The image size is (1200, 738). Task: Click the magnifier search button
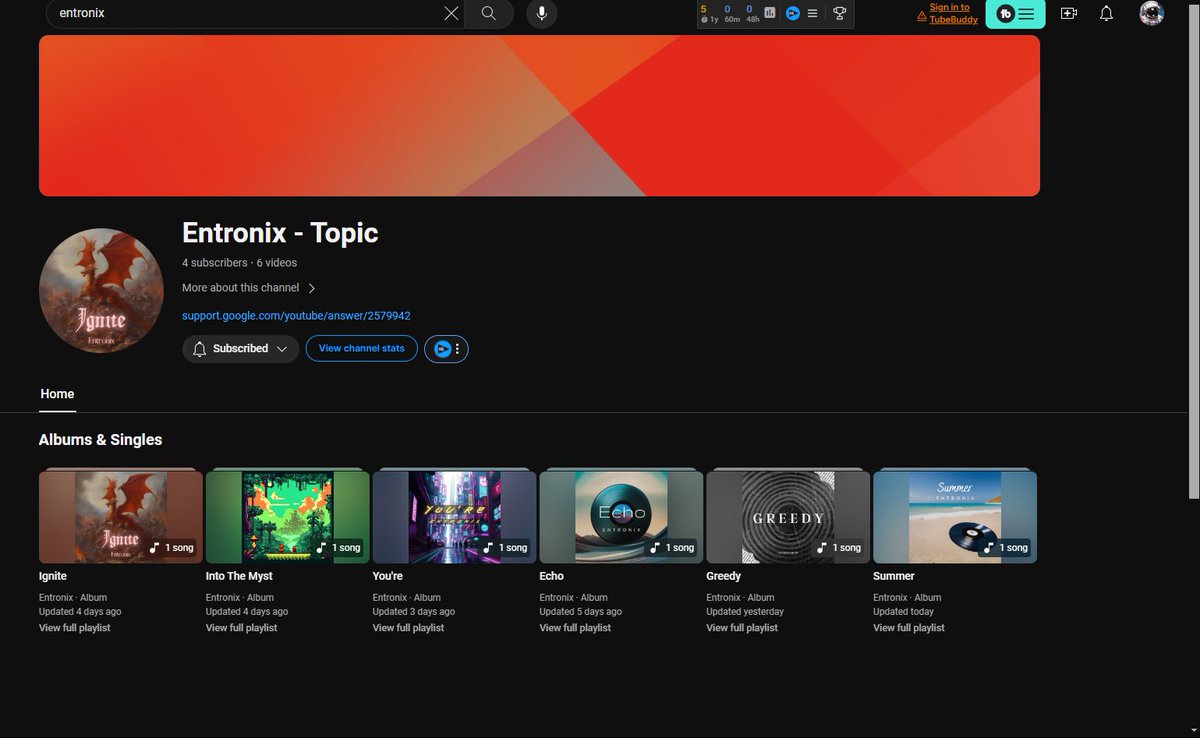pyautogui.click(x=488, y=13)
